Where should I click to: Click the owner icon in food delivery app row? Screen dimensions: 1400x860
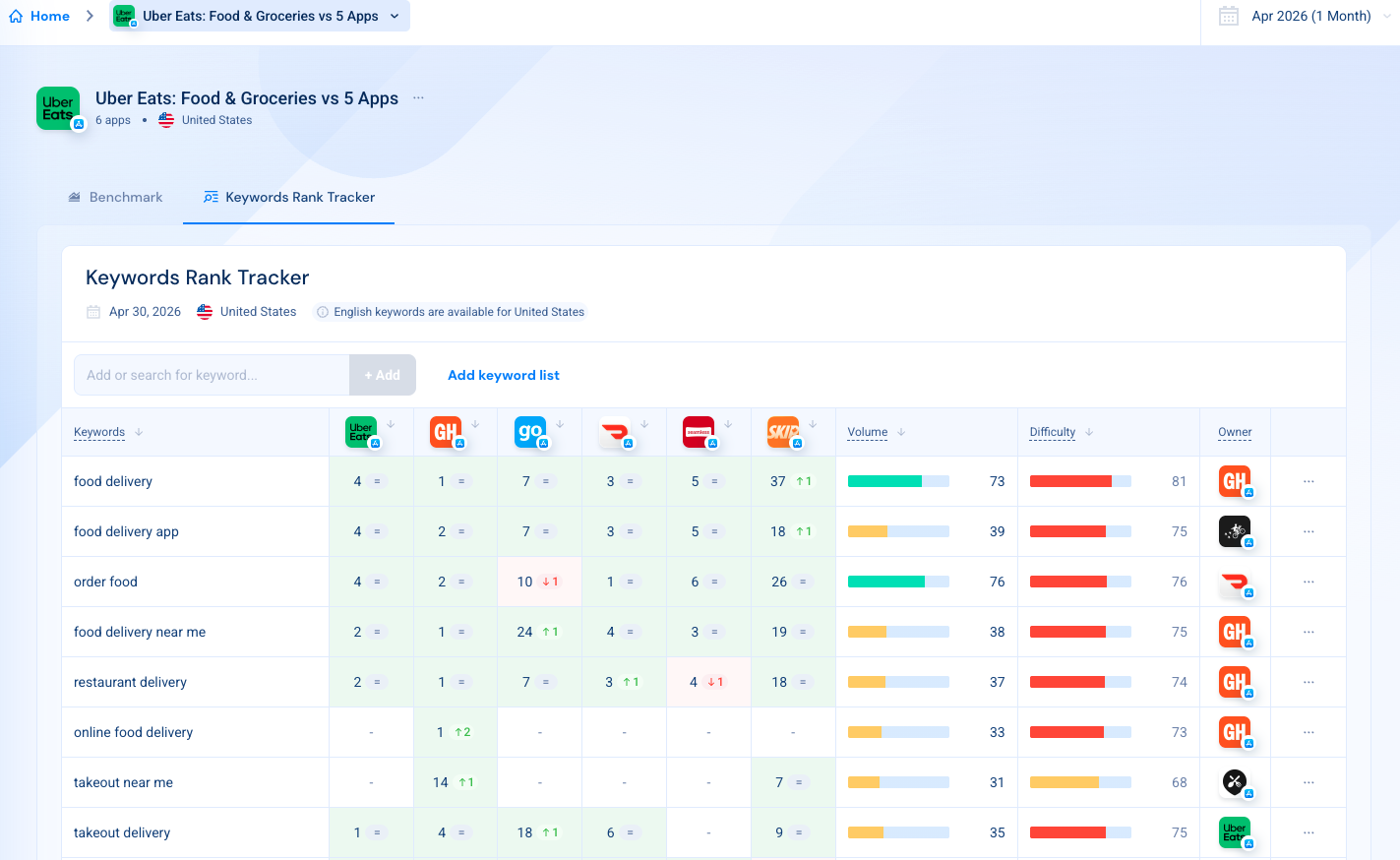point(1235,531)
